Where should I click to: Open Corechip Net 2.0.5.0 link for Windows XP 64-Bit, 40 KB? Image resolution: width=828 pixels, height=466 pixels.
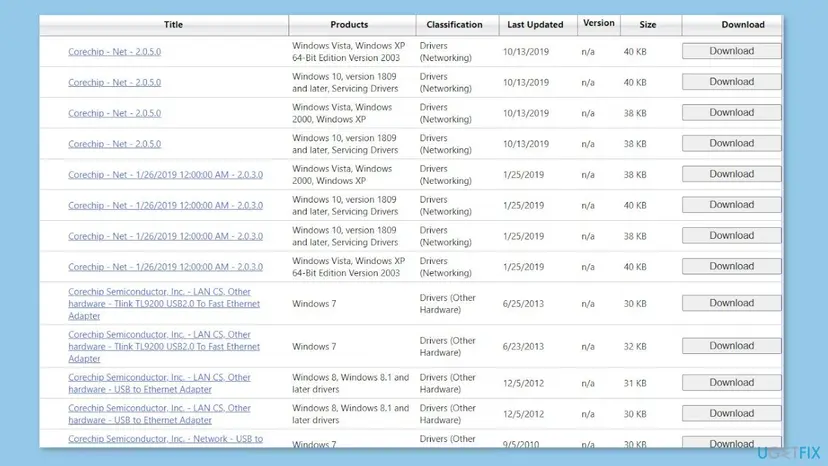115,52
